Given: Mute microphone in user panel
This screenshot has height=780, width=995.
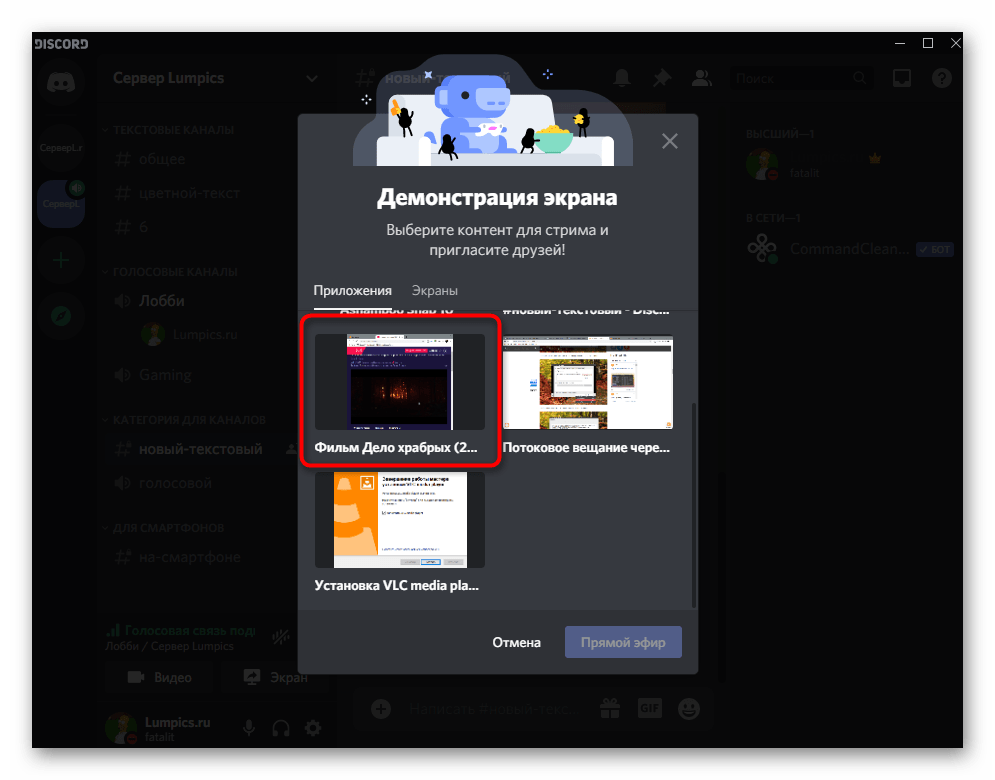Looking at the screenshot, I should pos(249,728).
